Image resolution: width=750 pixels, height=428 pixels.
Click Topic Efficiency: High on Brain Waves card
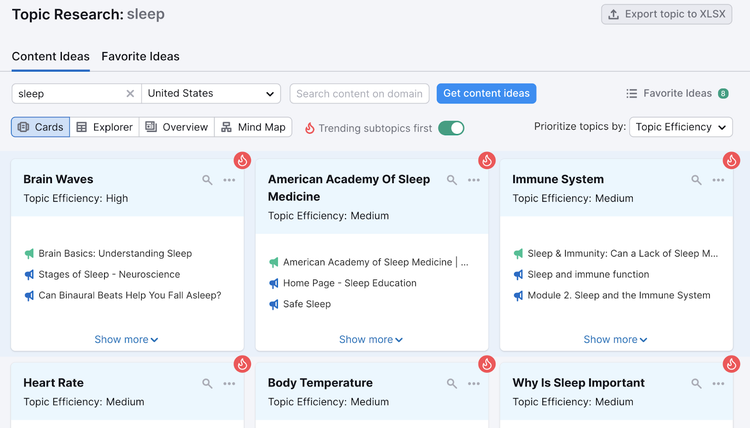point(76,198)
